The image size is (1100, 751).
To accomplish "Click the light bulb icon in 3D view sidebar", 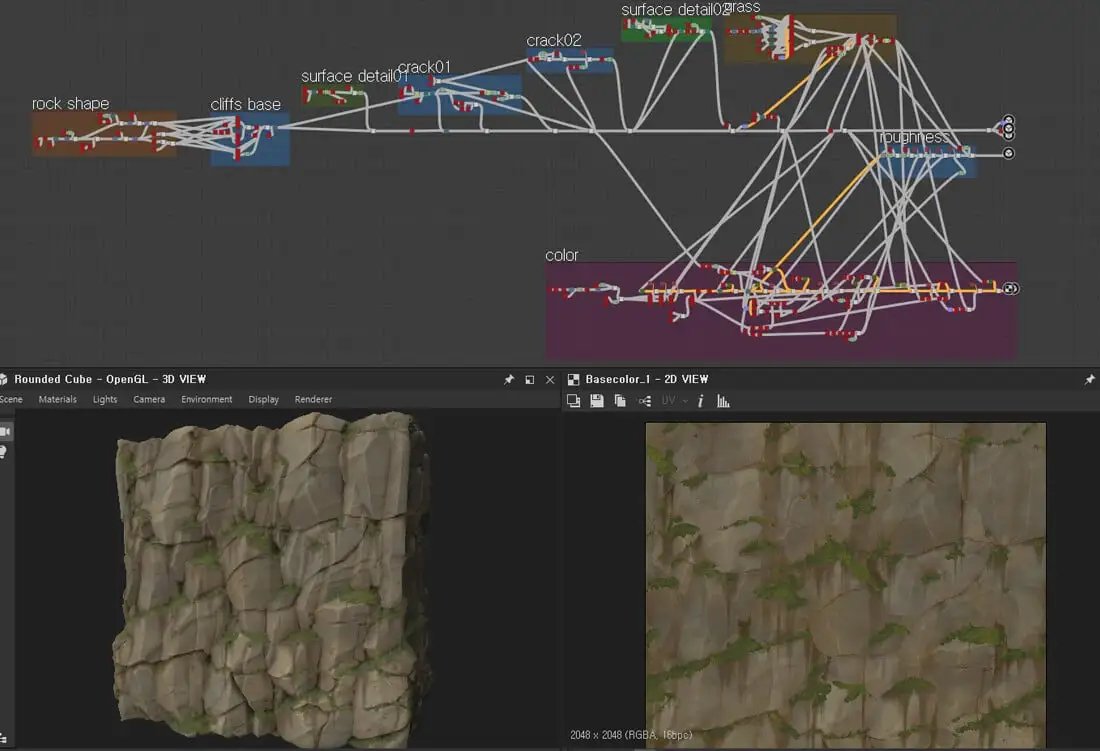I will pos(5,452).
